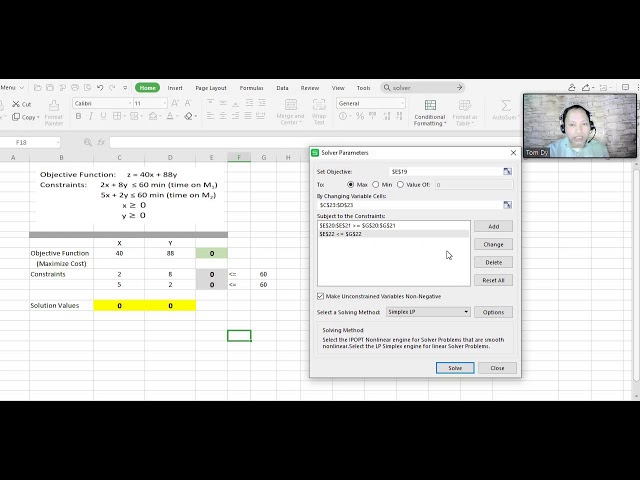Switch to the Formulas tab
640x480 pixels.
[x=251, y=88]
